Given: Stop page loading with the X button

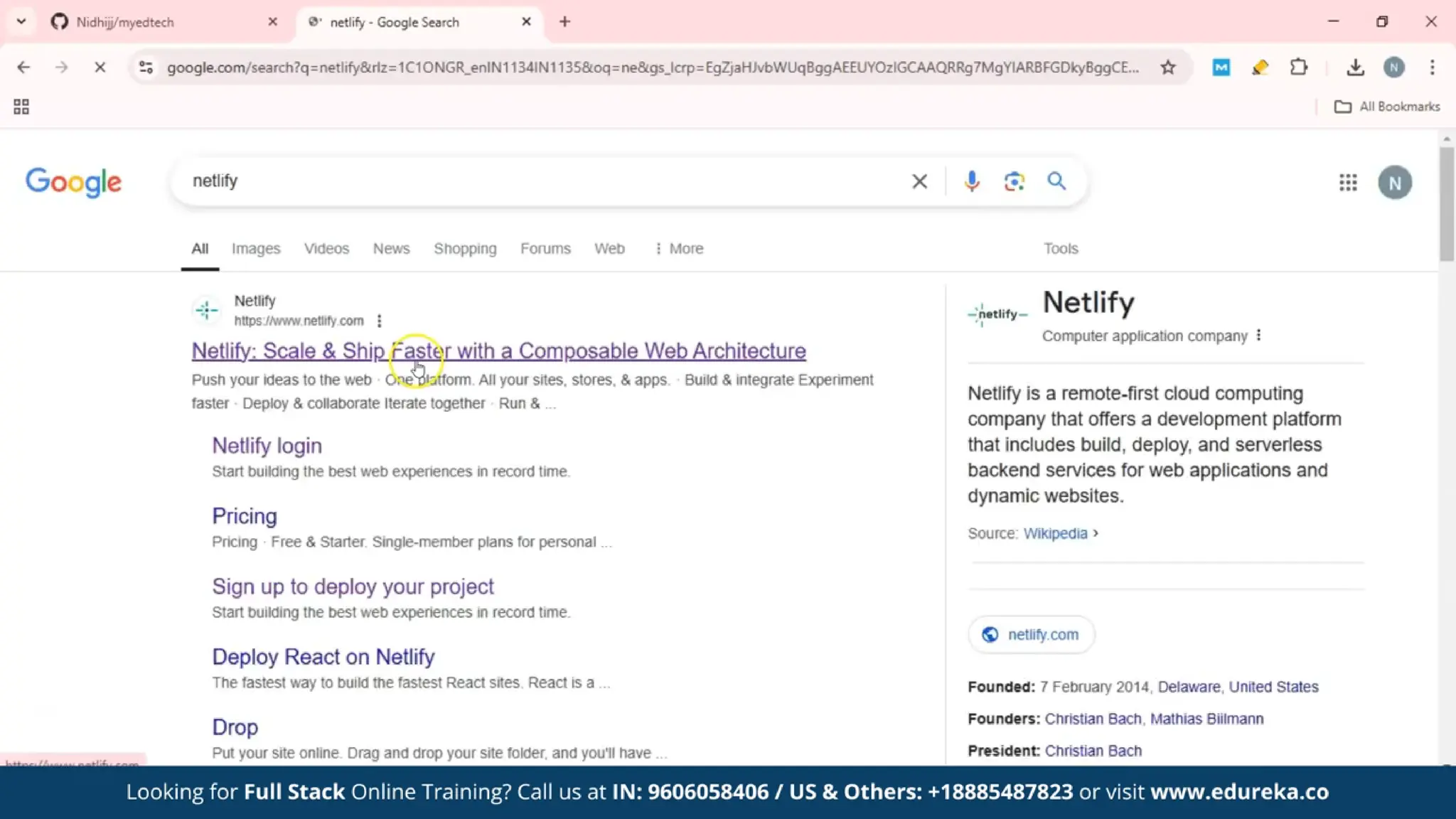Looking at the screenshot, I should 100,68.
